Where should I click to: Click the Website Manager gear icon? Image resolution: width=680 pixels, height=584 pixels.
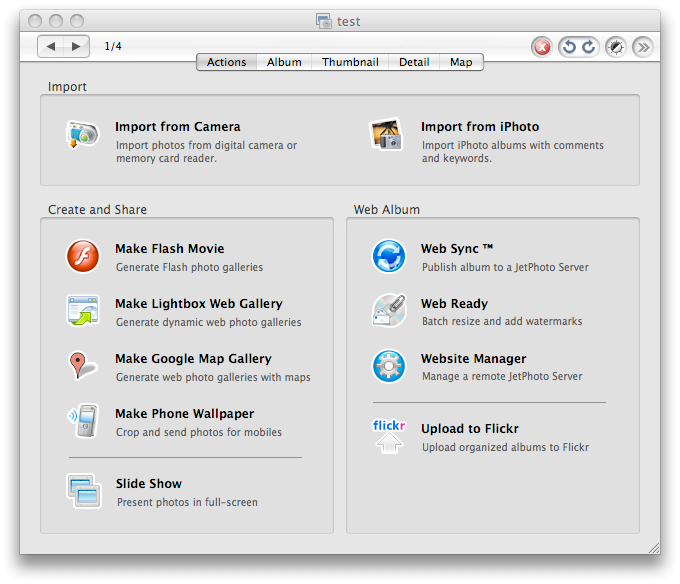point(389,366)
